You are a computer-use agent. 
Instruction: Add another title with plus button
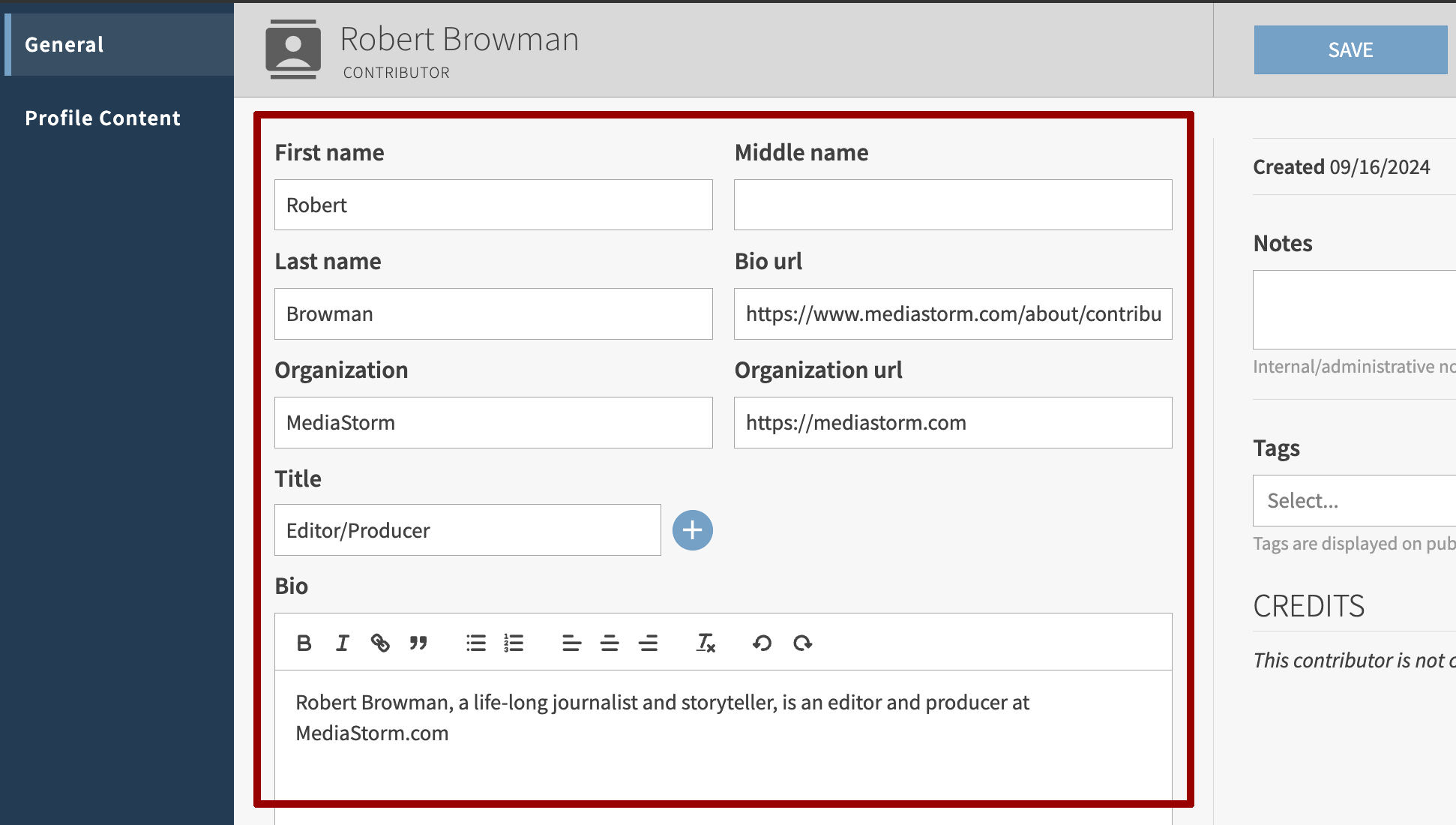[x=692, y=530]
